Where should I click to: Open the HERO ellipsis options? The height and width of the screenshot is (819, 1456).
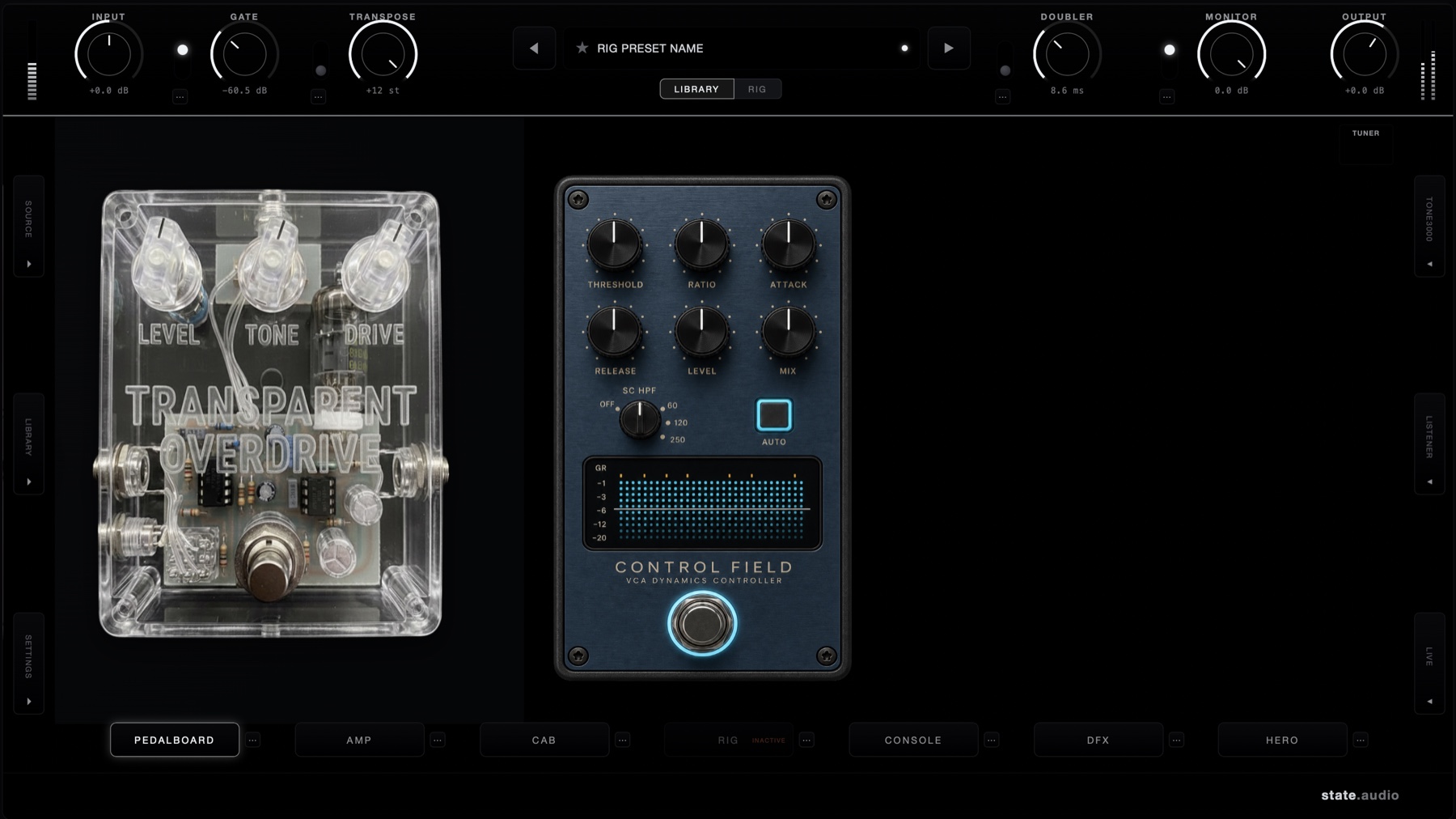click(x=1361, y=740)
